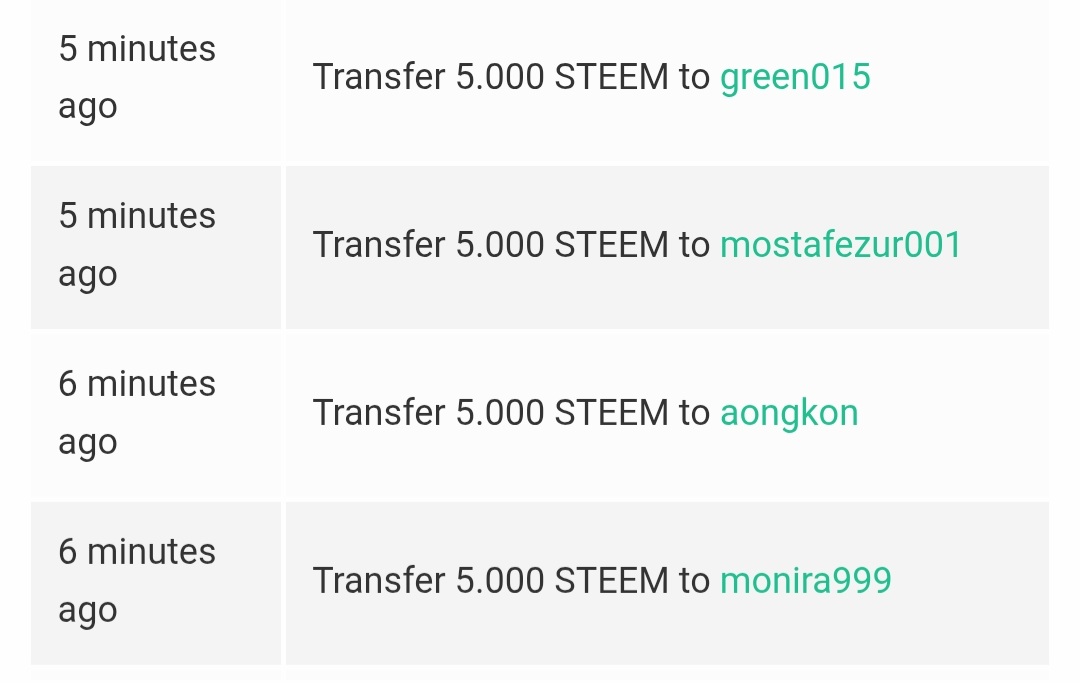Viewport: 1080px width, 683px height.
Task: Click the STEEM label in the green015 row
Action: pyautogui.click(x=611, y=77)
